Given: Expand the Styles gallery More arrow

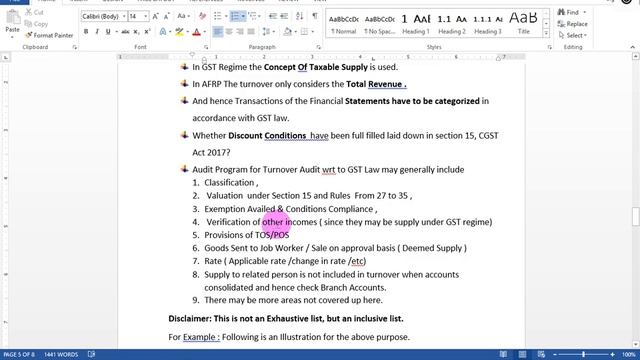Looking at the screenshot, I should point(546,33).
